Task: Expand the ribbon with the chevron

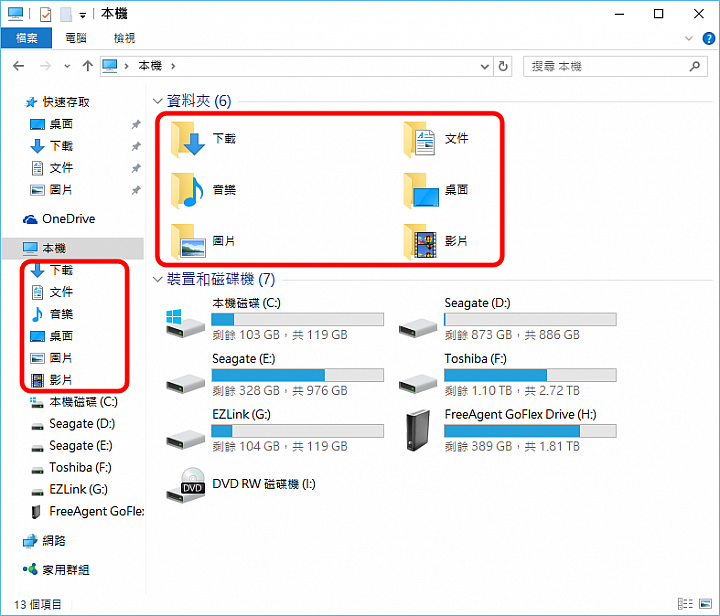Action: pyautogui.click(x=688, y=39)
